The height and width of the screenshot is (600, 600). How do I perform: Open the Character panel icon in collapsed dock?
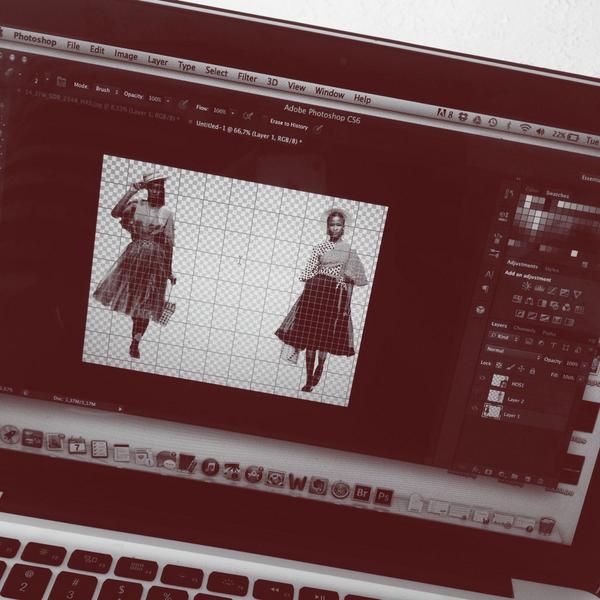[489, 274]
